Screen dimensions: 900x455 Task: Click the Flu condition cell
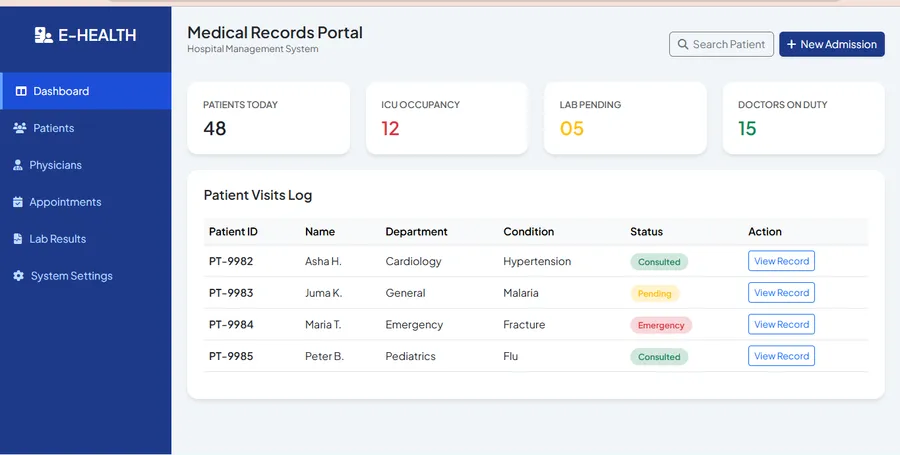[x=510, y=356]
